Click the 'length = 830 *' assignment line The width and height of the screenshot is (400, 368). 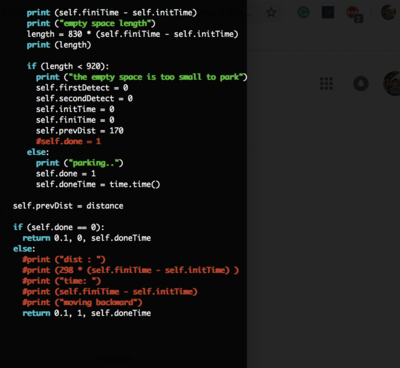(x=133, y=34)
